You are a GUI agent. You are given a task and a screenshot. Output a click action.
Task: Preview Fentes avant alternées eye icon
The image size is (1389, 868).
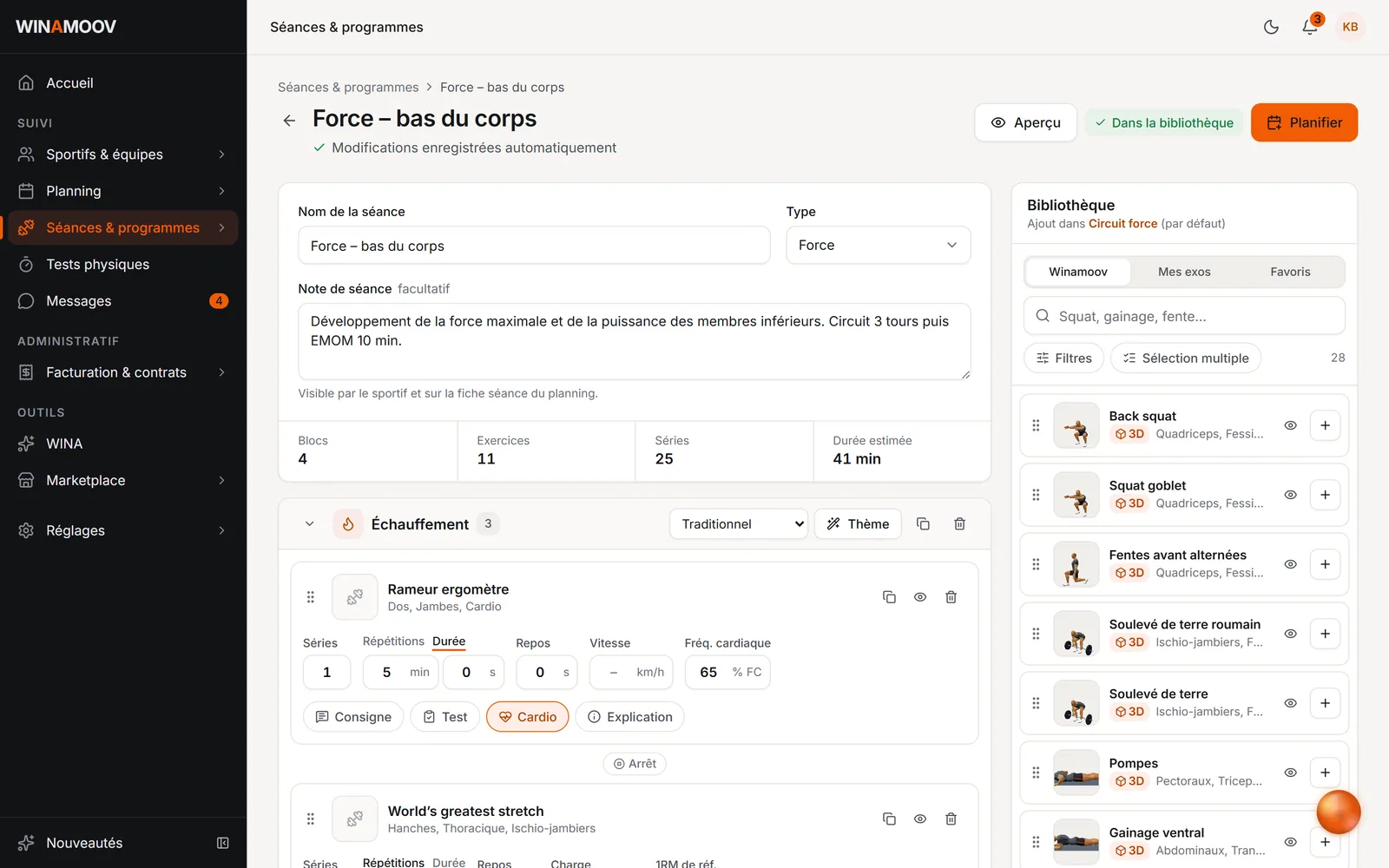click(1291, 564)
